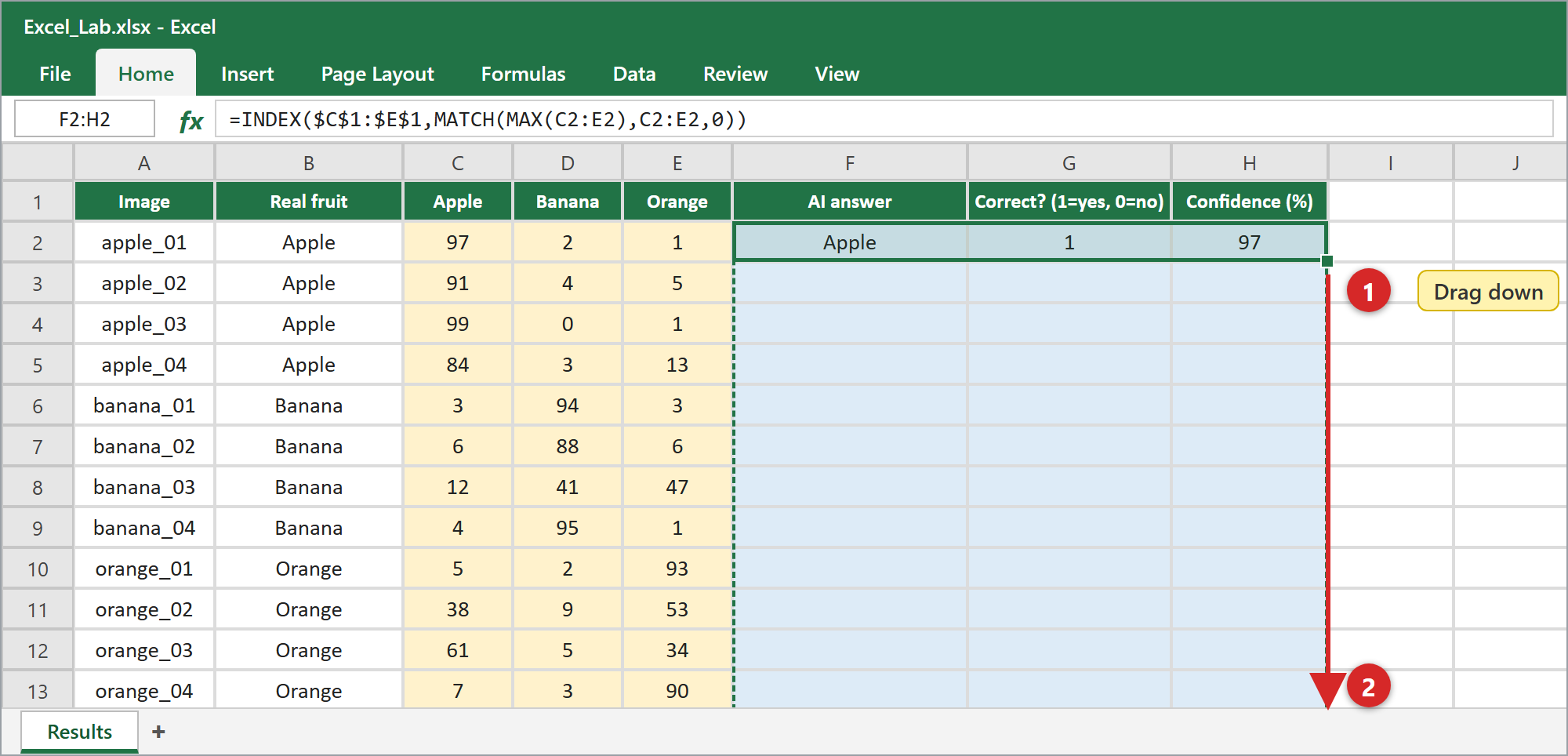Select row 13 header
This screenshot has width=1568, height=756.
[38, 691]
